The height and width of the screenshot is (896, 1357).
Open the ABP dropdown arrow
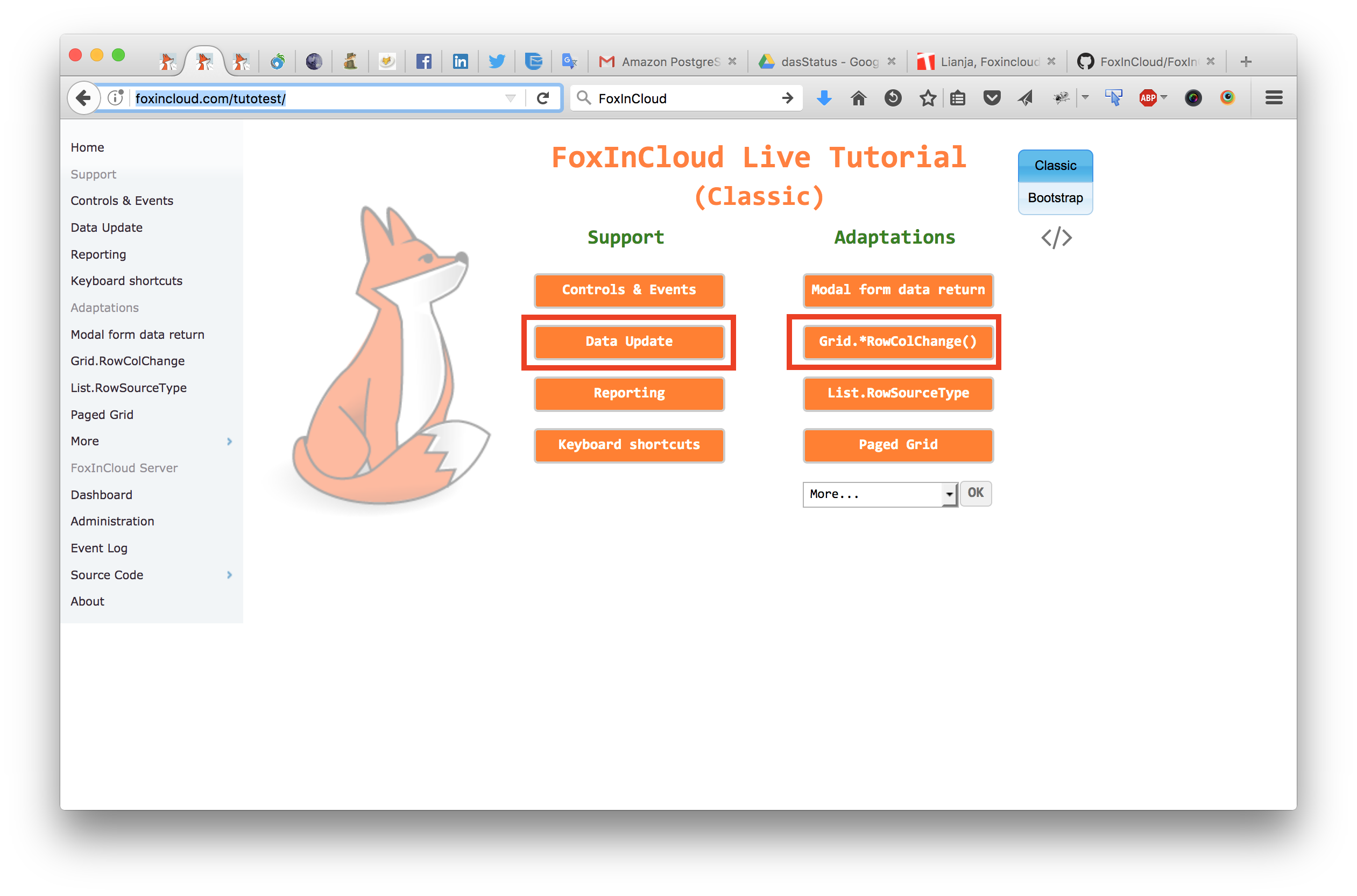point(1164,98)
